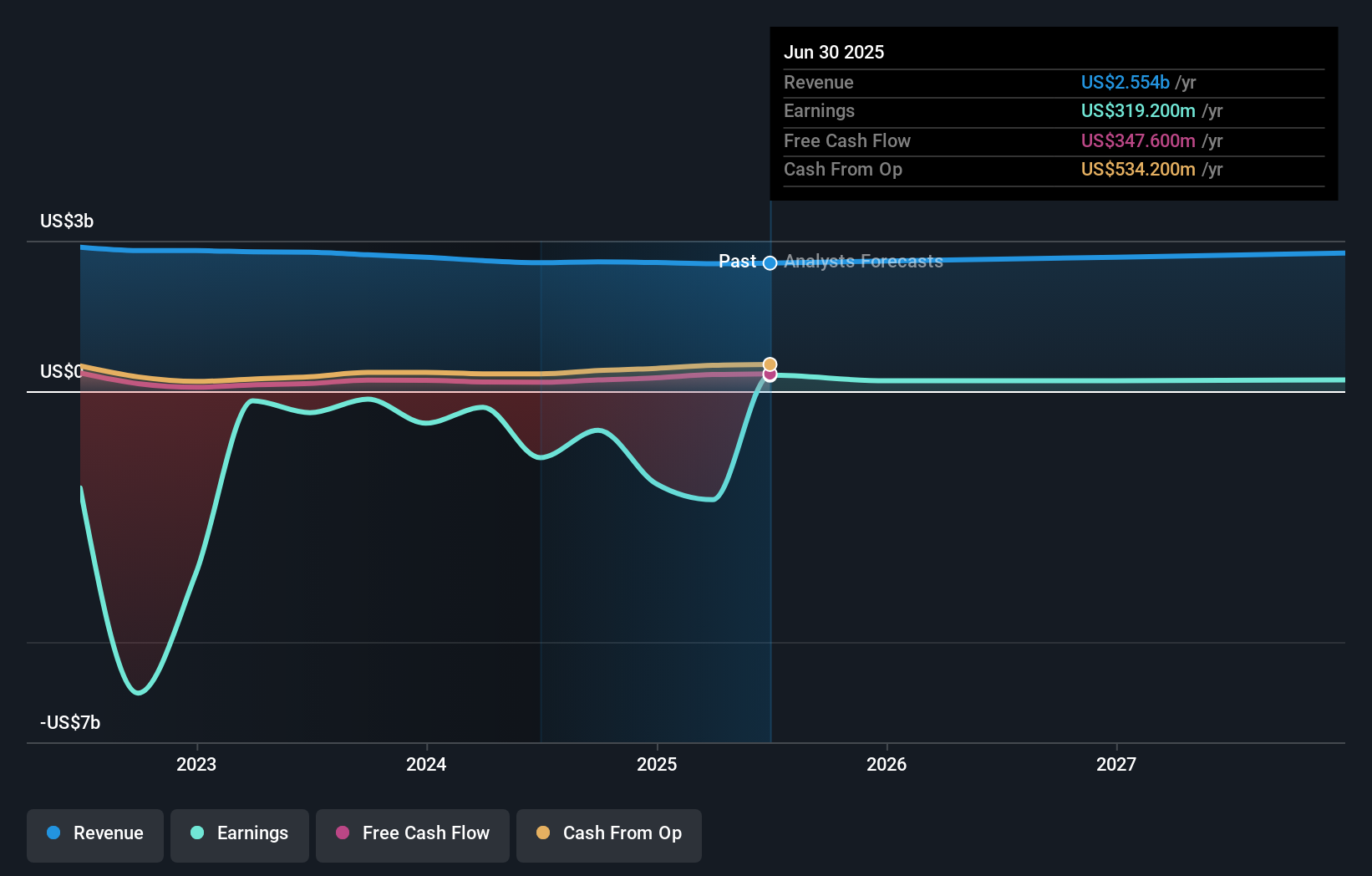1372x876 pixels.
Task: Click the Free Cash Flow row label in tooltip
Action: pos(847,140)
